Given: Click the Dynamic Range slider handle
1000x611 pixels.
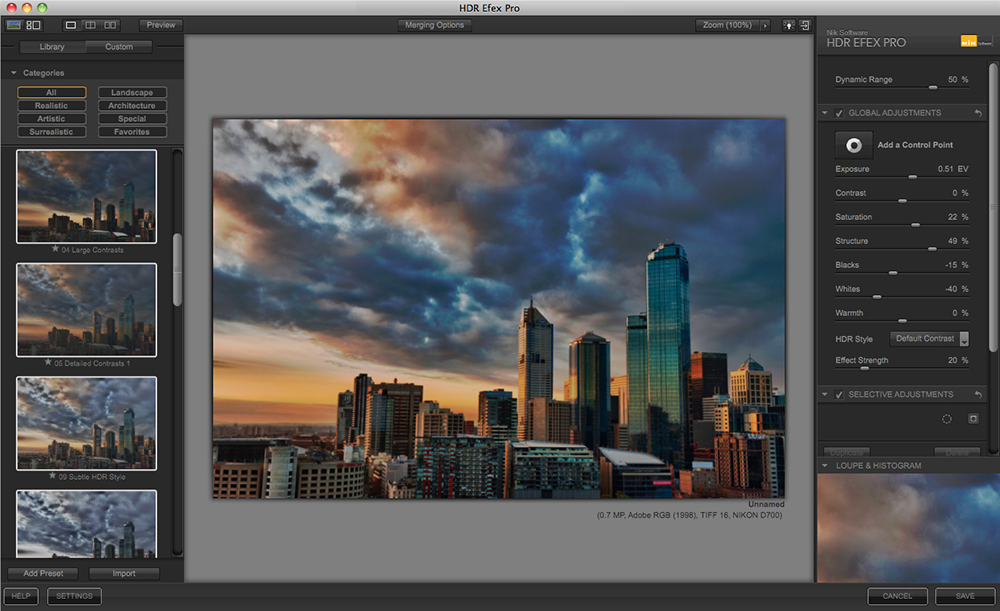Looking at the screenshot, I should tap(933, 88).
